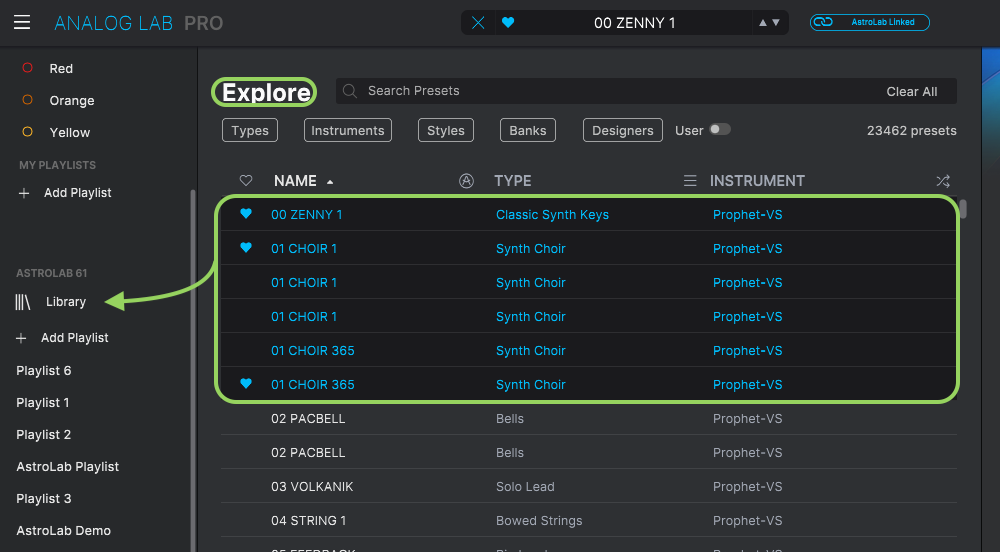The height and width of the screenshot is (552, 1000).
Task: Click the search magnifier icon
Action: [x=349, y=91]
